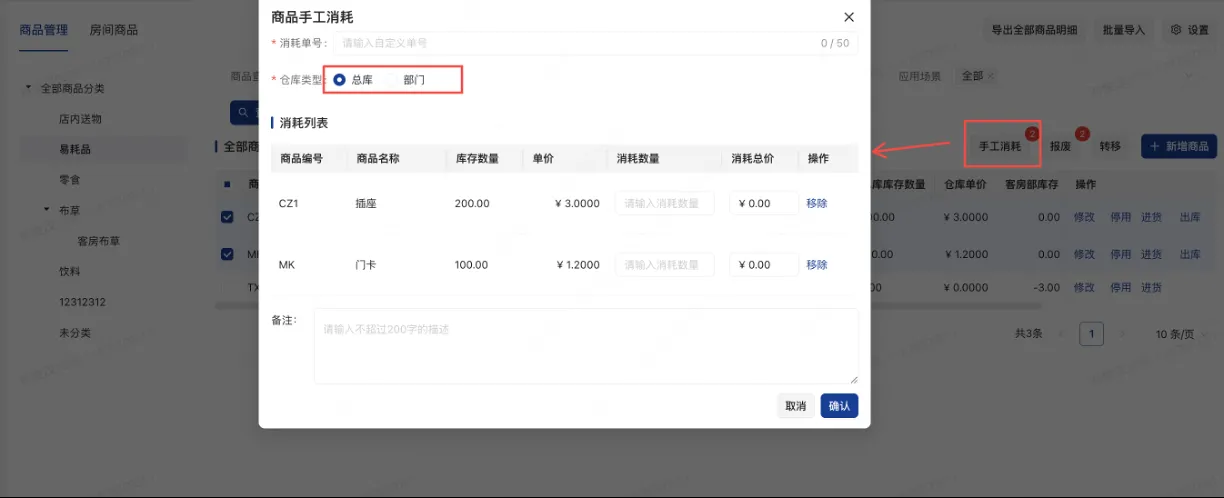The height and width of the screenshot is (498, 1224).
Task: Select 12312312 category
Action: point(82,302)
